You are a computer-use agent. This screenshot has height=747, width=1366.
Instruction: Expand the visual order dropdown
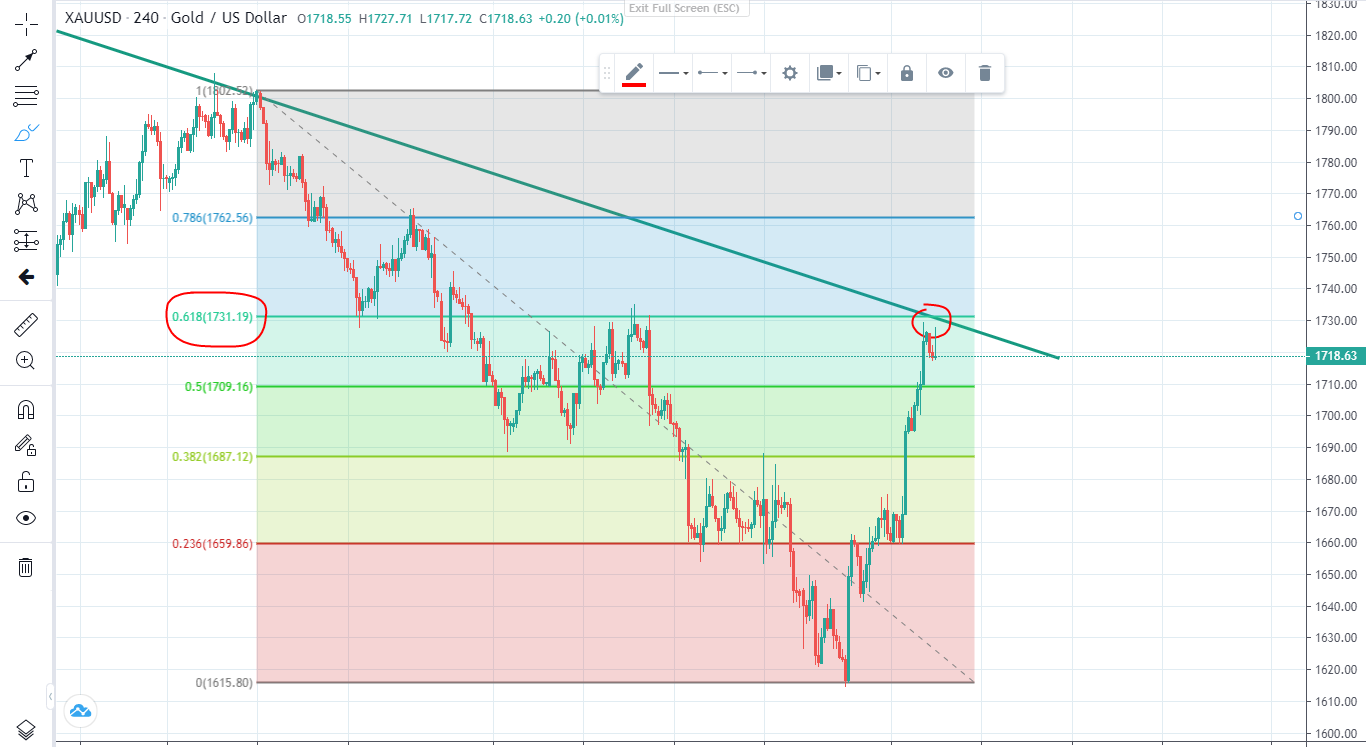pos(827,73)
